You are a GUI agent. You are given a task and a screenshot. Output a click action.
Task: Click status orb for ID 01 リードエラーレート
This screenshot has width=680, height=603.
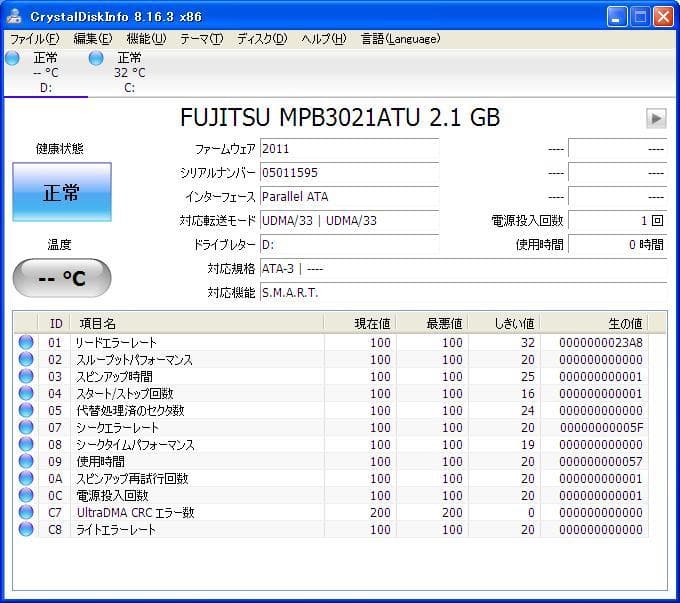[26, 342]
